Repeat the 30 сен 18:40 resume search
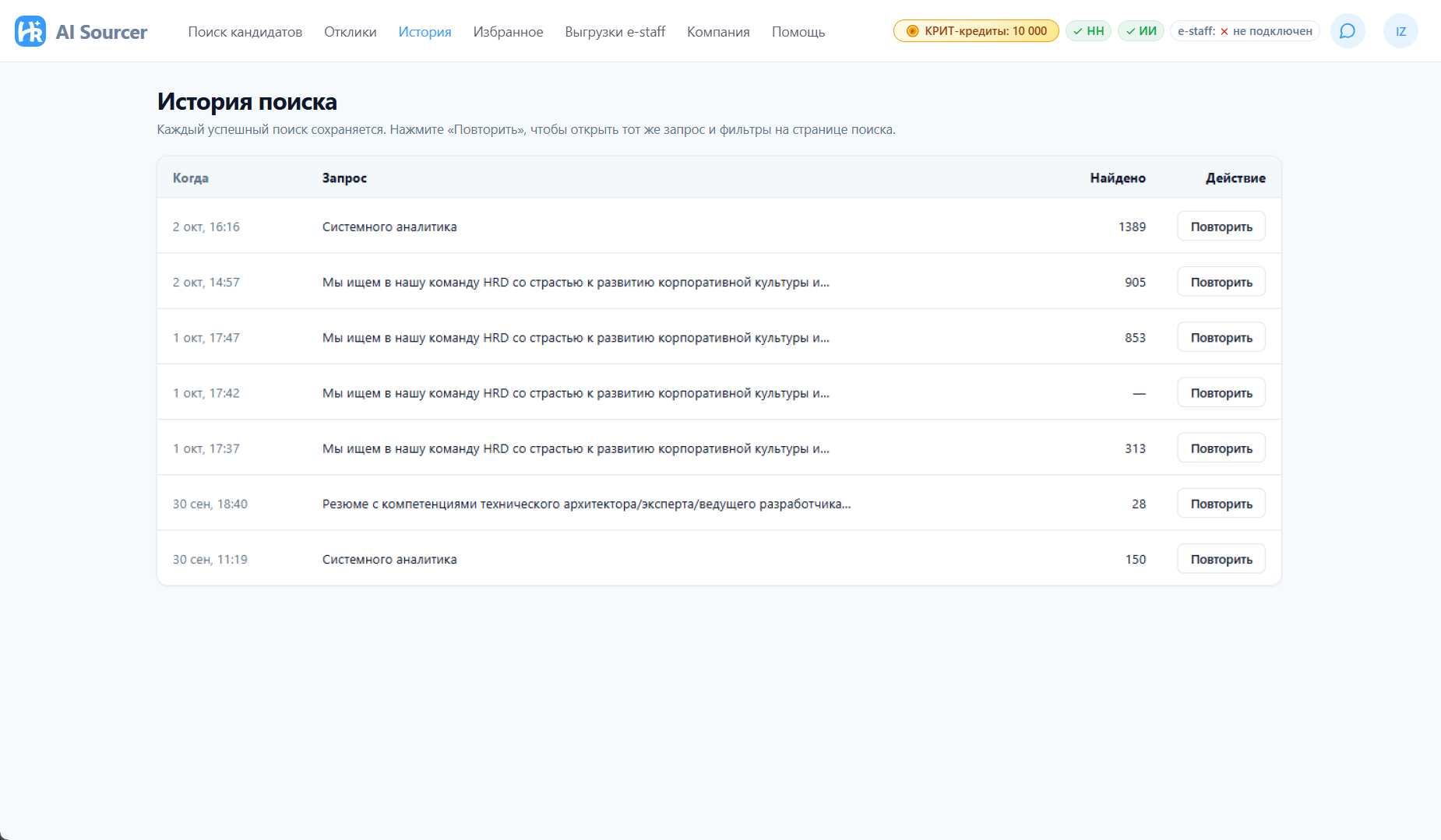 coord(1221,504)
